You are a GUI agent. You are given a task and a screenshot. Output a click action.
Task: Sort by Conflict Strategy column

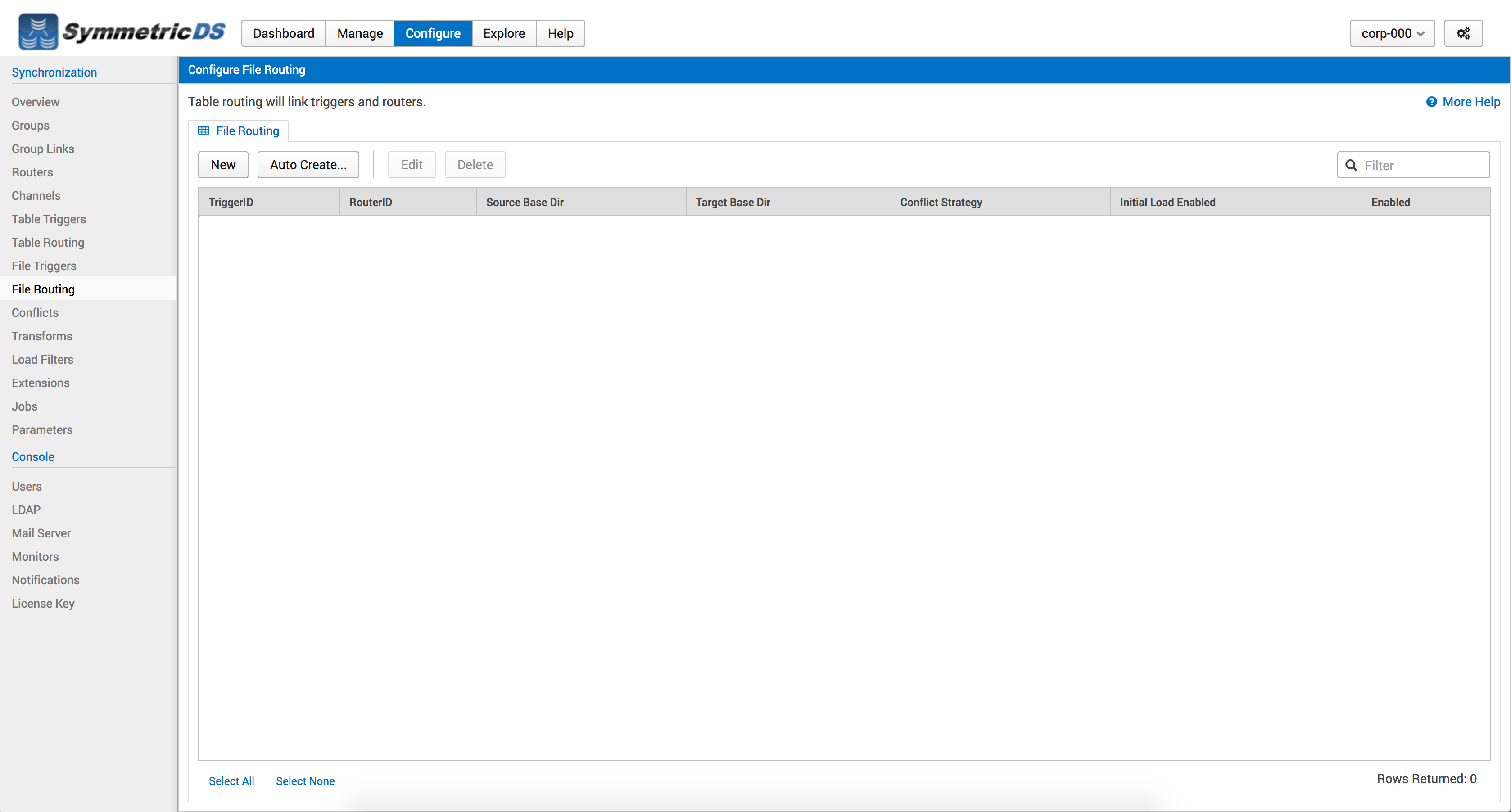(x=1001, y=202)
